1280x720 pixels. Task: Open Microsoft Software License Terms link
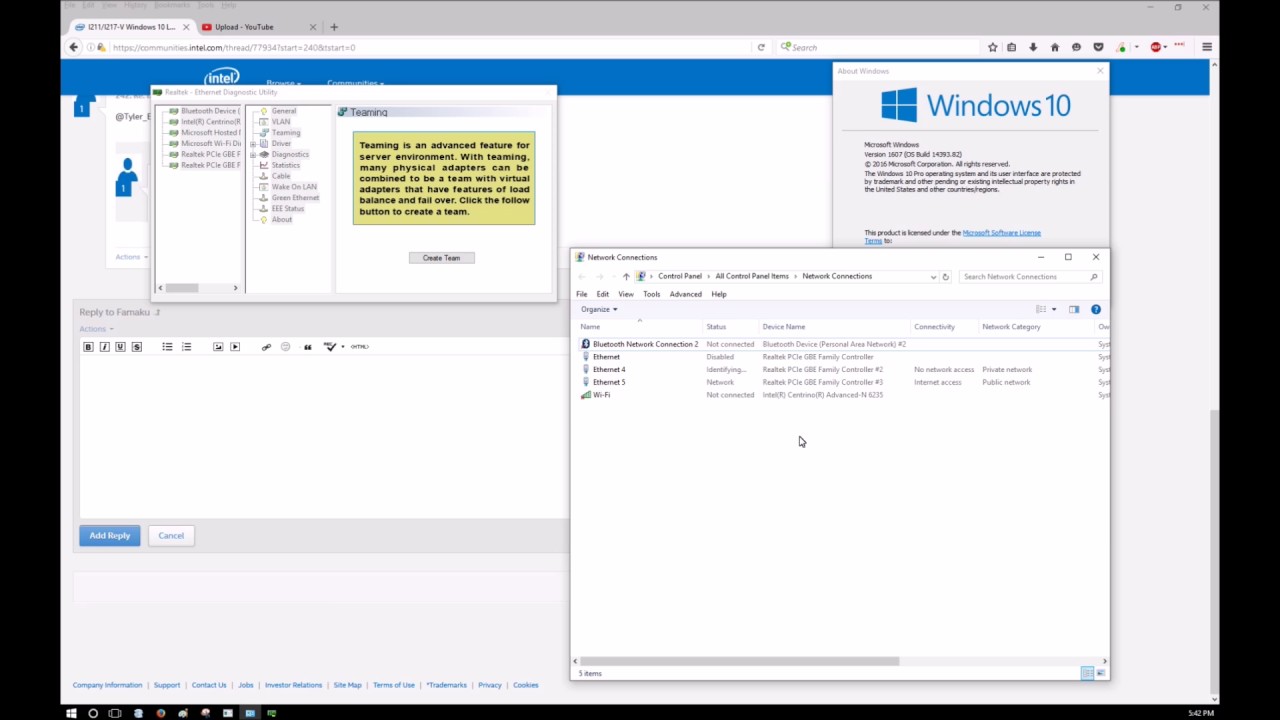[x=1001, y=233]
